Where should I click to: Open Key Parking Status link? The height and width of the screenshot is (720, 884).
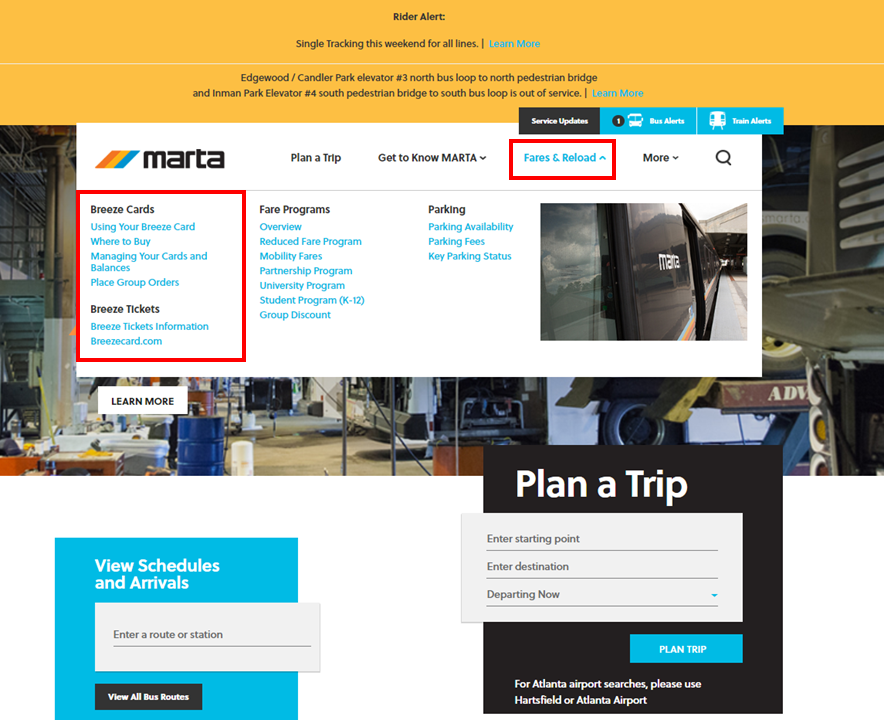470,256
